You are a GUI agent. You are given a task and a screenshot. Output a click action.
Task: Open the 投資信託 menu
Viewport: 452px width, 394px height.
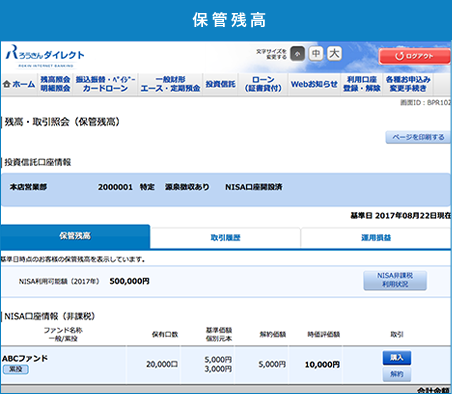tap(220, 84)
